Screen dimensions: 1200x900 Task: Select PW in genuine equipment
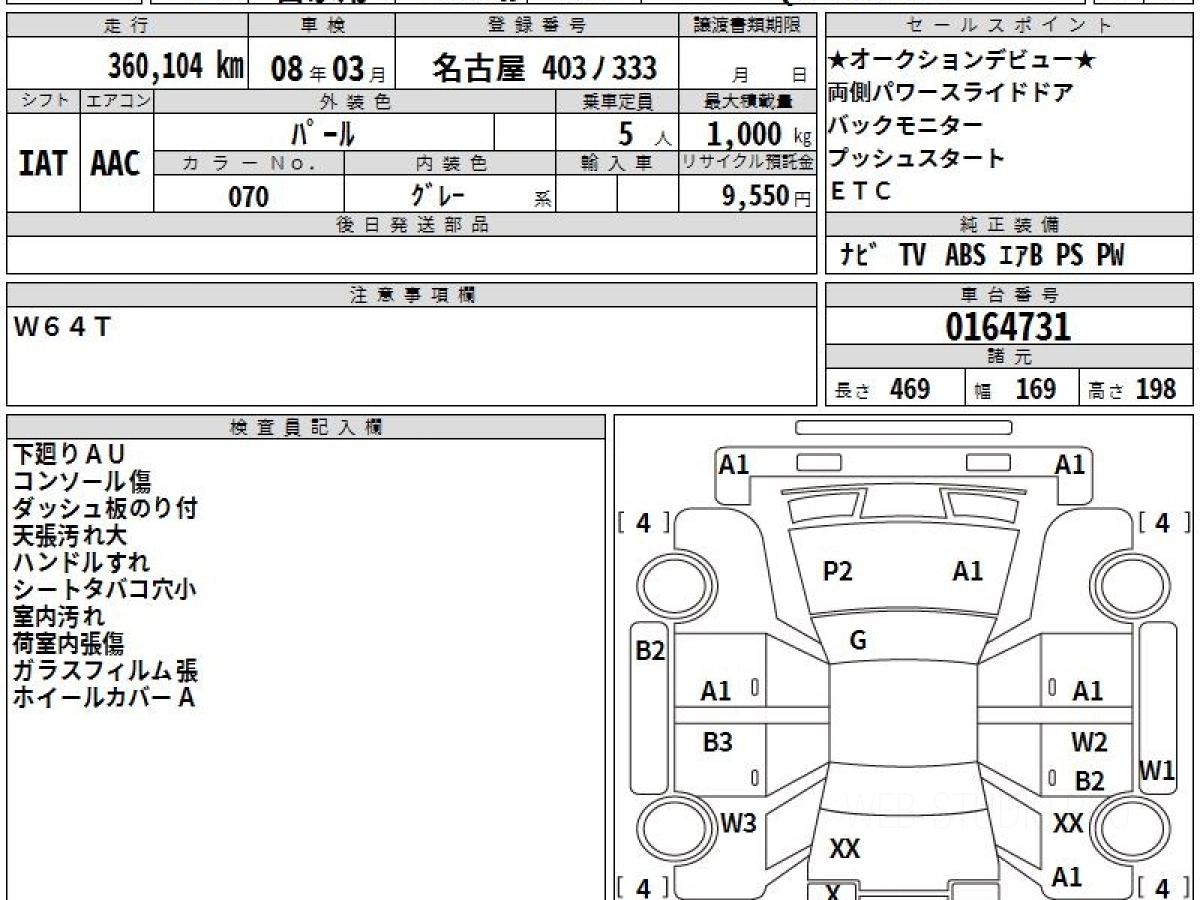(x=1109, y=256)
